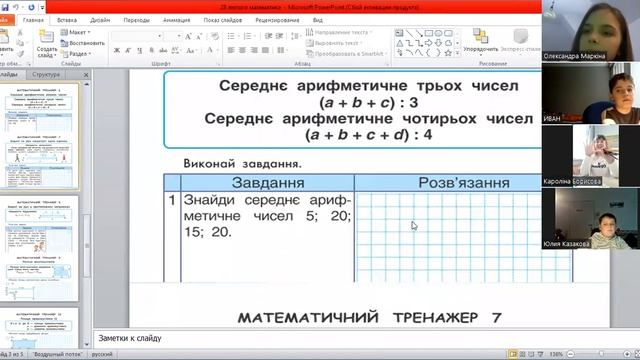Click the Format Painter brush icon

20,53
